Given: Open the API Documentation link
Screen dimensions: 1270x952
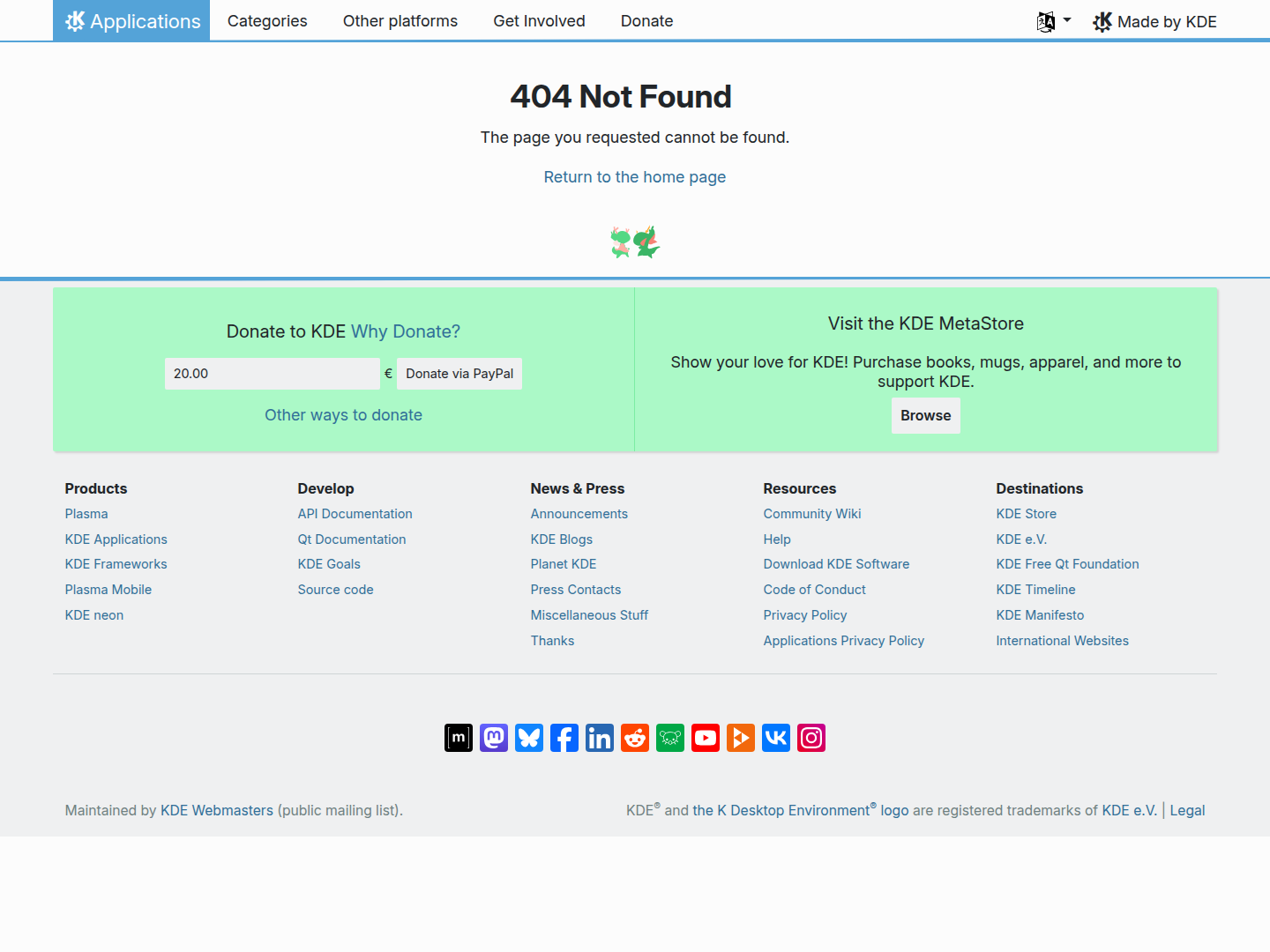Looking at the screenshot, I should coord(355,514).
